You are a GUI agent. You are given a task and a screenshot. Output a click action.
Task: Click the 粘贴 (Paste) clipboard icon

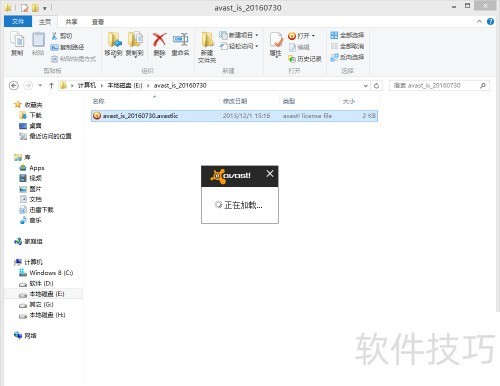(38, 44)
